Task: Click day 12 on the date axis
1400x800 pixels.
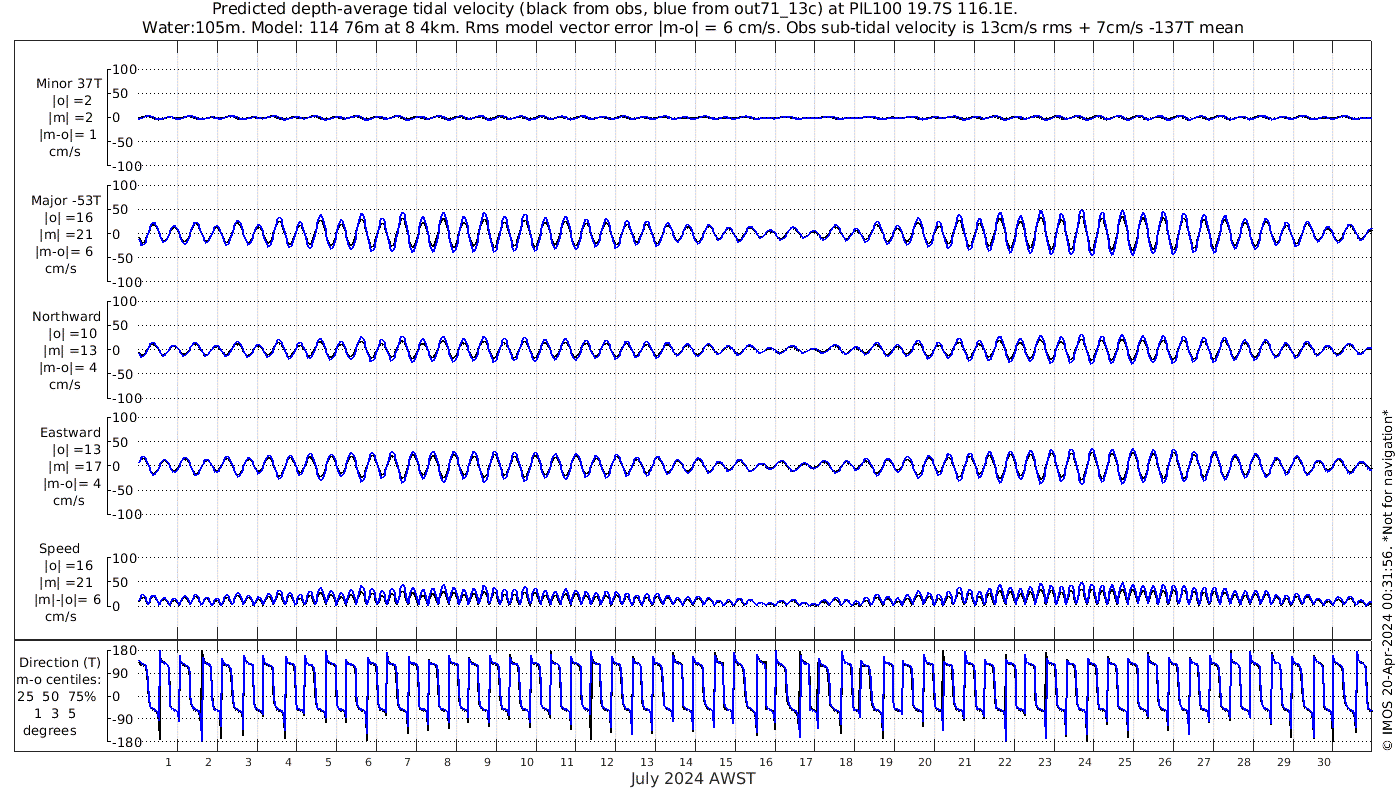Action: (606, 762)
